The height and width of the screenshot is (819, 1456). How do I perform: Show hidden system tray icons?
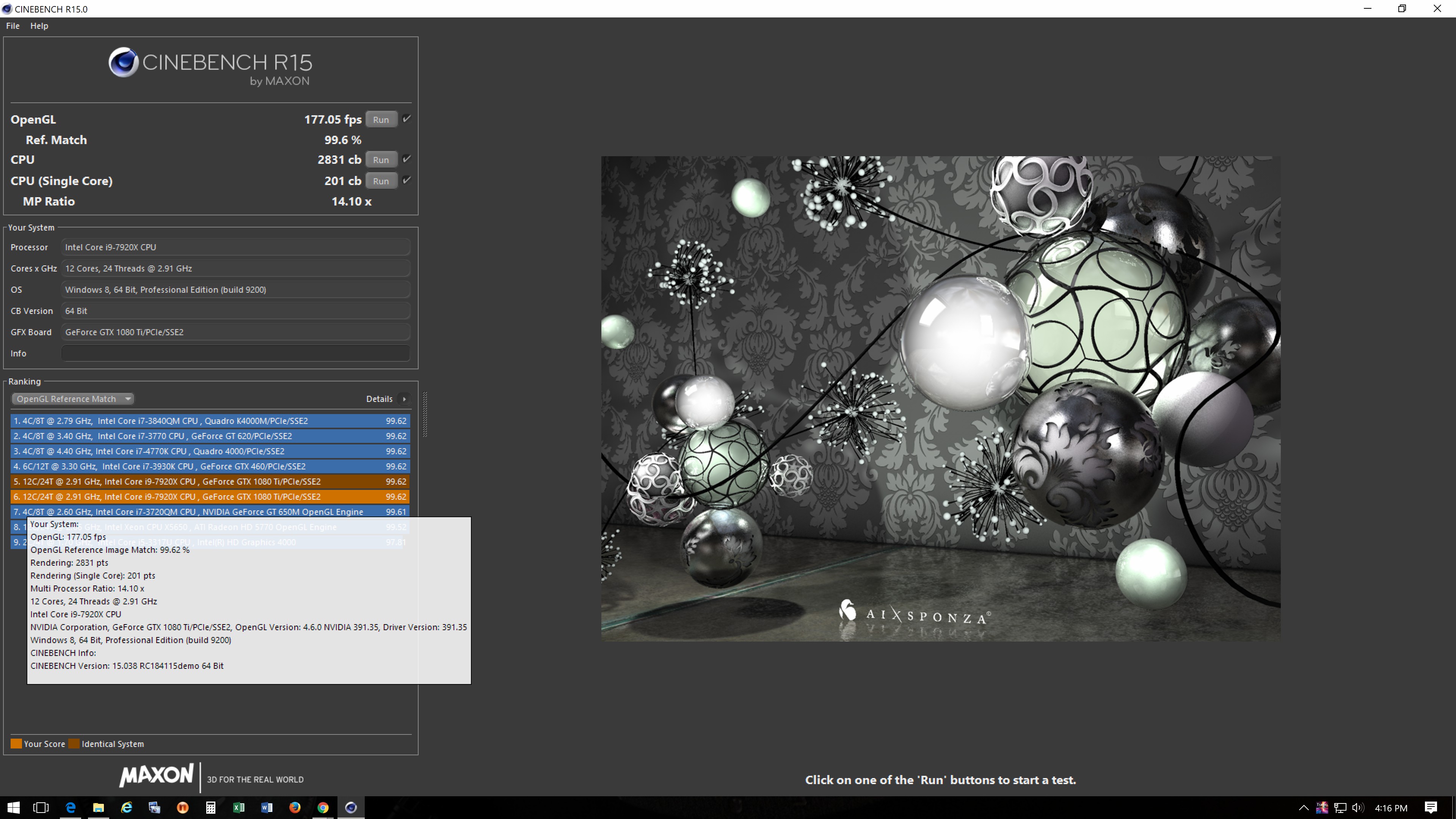pos(1304,808)
